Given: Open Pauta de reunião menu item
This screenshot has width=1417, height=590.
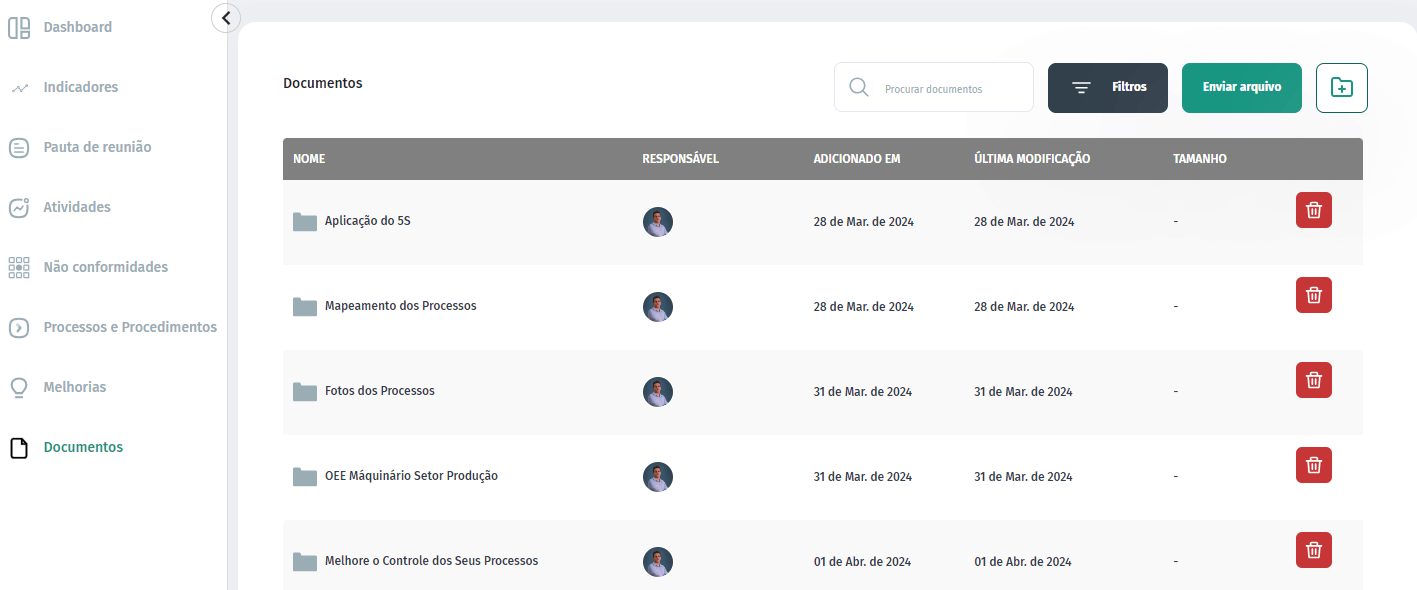Looking at the screenshot, I should pyautogui.click(x=97, y=147).
